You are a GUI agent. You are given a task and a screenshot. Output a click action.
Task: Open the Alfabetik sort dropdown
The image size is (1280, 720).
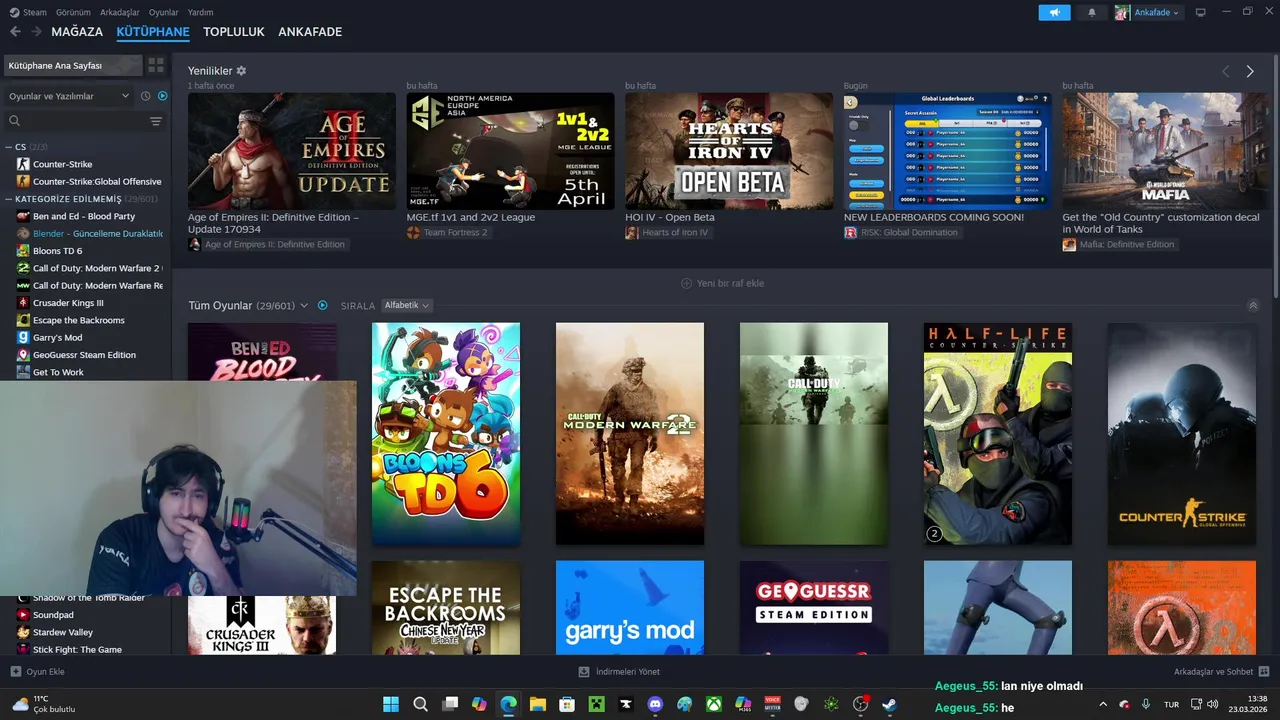[407, 305]
